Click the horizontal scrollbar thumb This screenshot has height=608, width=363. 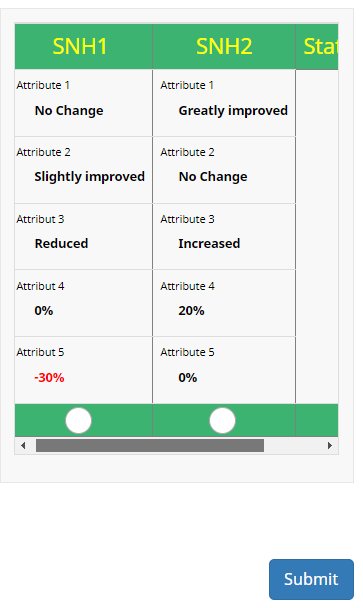coord(150,445)
